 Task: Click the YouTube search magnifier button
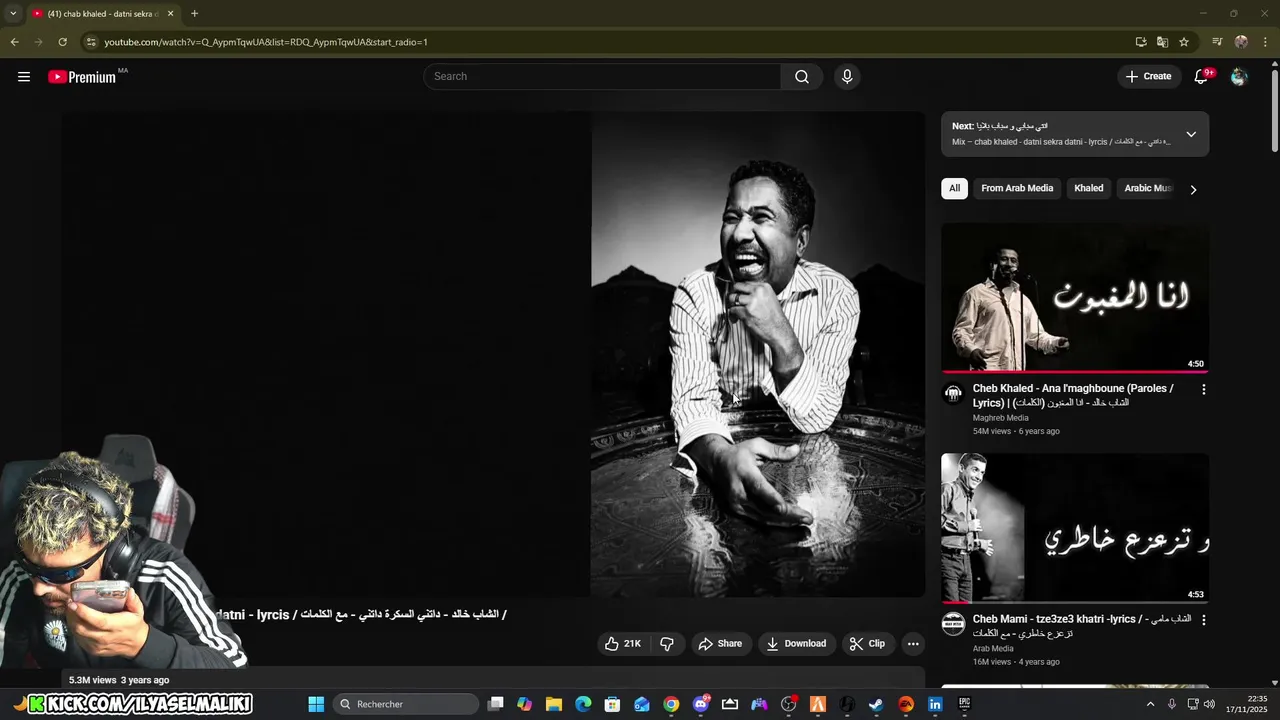tap(802, 77)
